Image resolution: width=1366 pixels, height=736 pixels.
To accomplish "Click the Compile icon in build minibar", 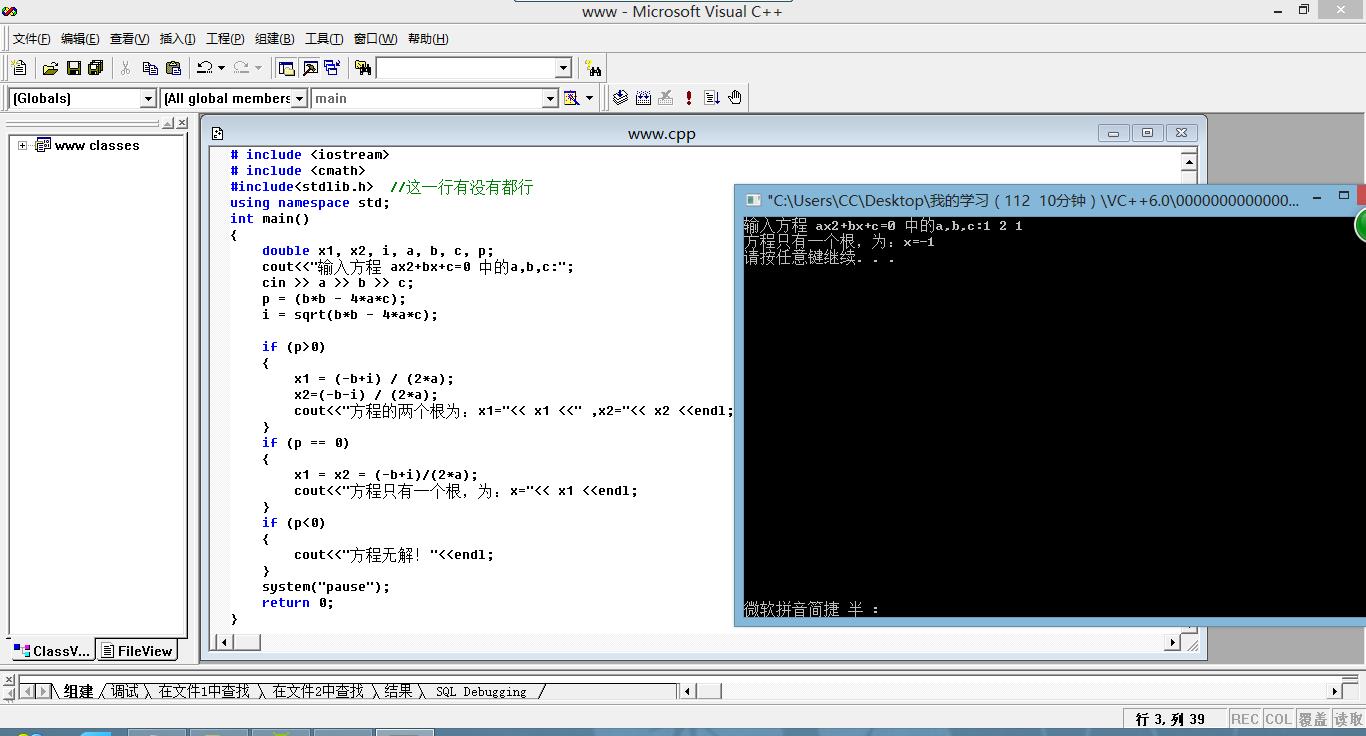I will click(x=620, y=98).
